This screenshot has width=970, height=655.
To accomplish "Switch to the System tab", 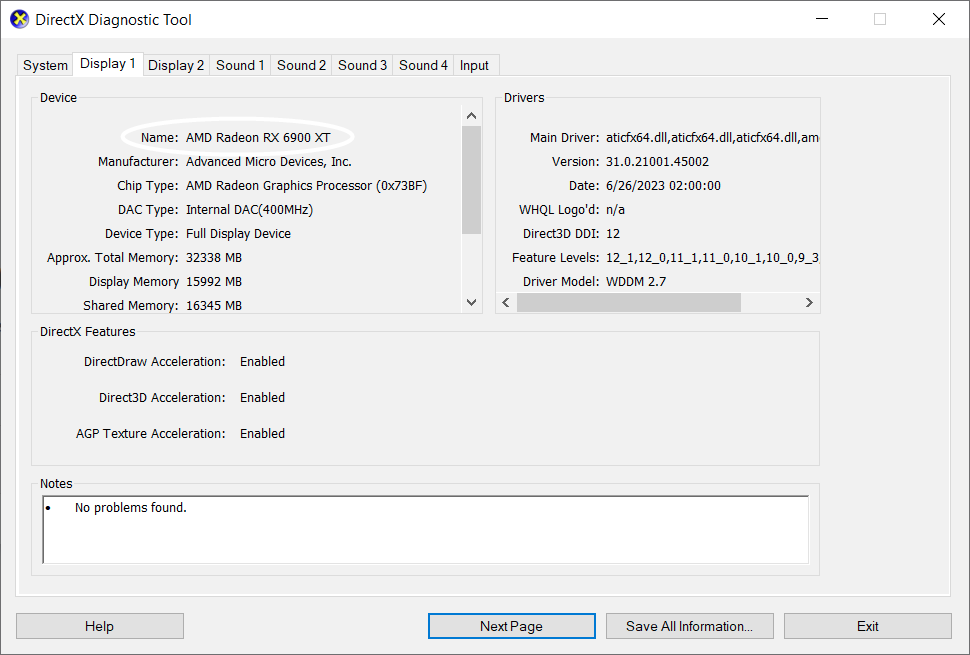I will [x=45, y=65].
